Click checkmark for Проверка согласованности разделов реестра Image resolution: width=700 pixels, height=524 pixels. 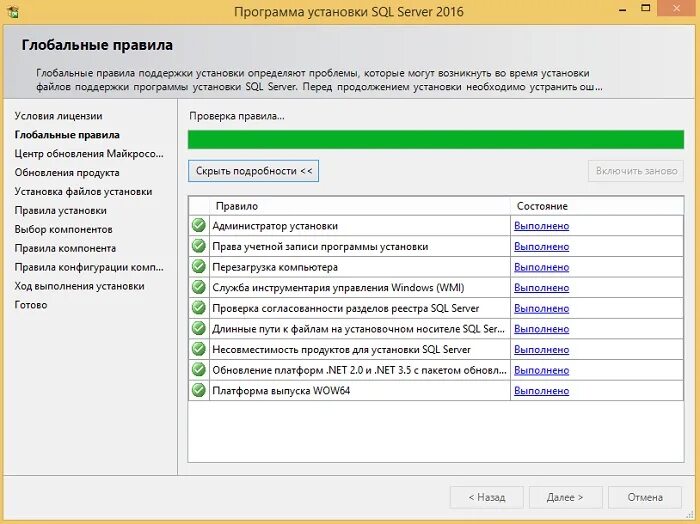(199, 308)
